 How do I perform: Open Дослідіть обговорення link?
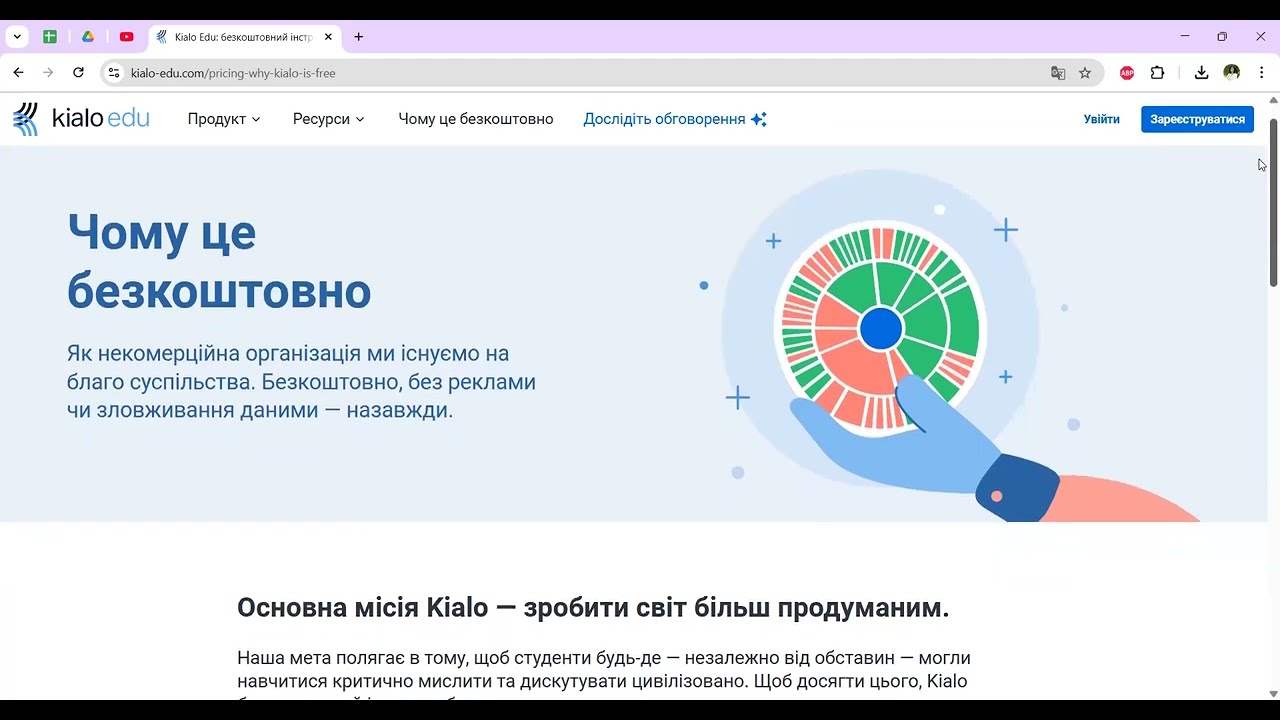coord(675,119)
